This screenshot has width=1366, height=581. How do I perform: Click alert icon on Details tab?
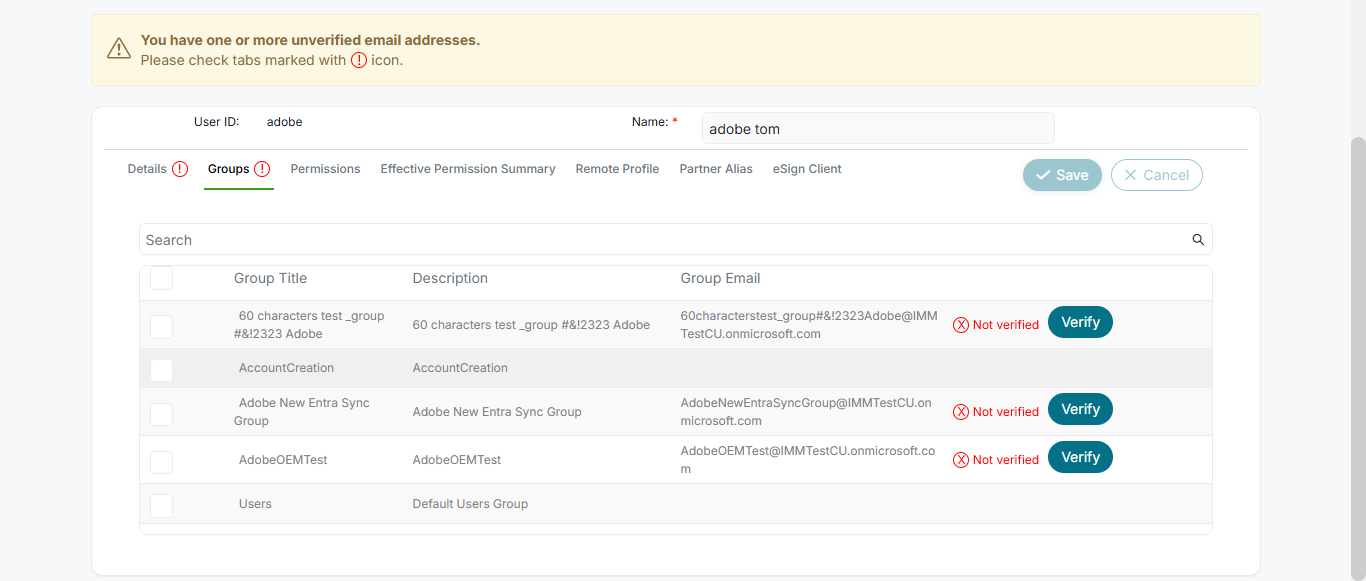(180, 169)
